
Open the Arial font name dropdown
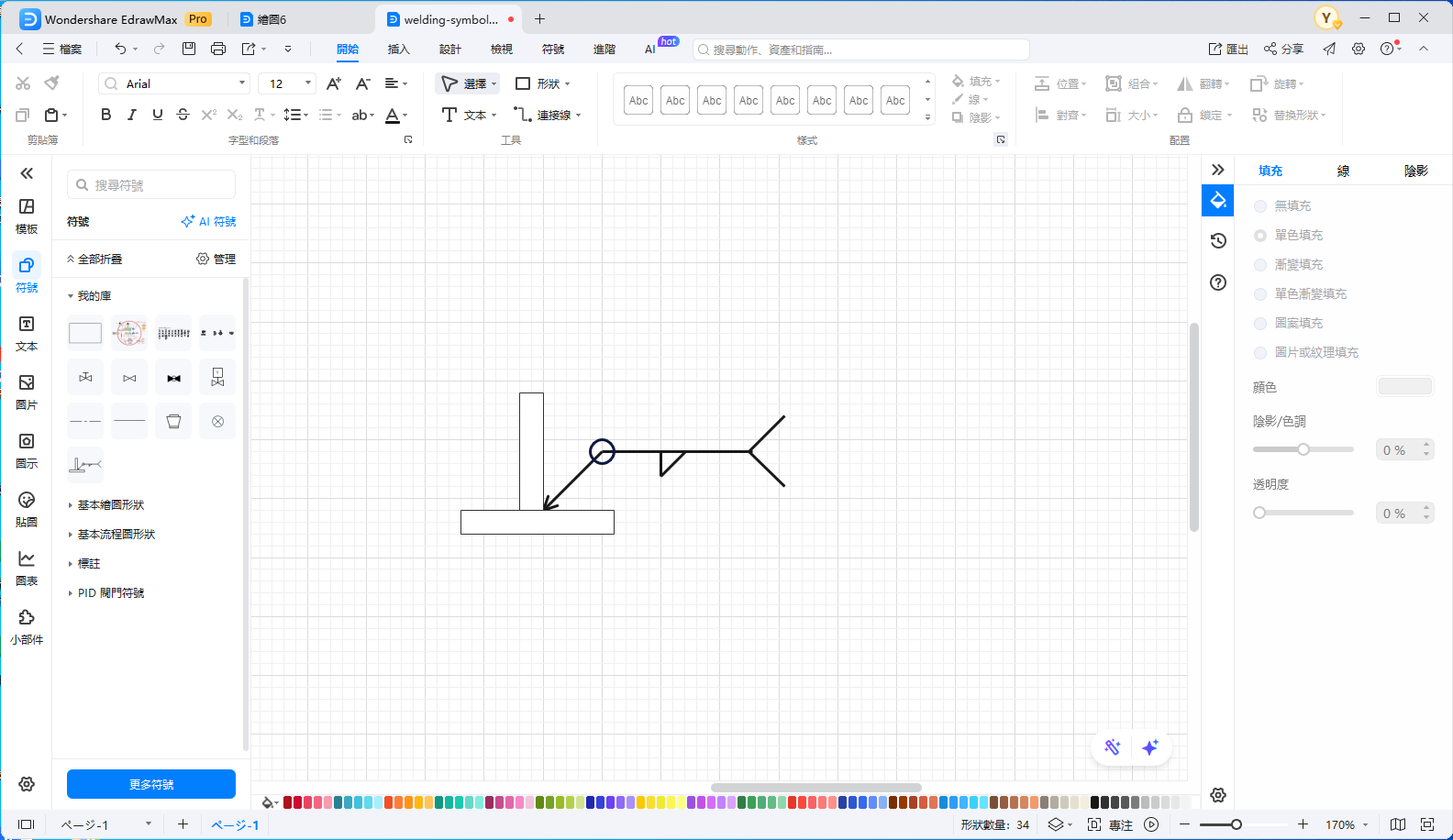(174, 83)
